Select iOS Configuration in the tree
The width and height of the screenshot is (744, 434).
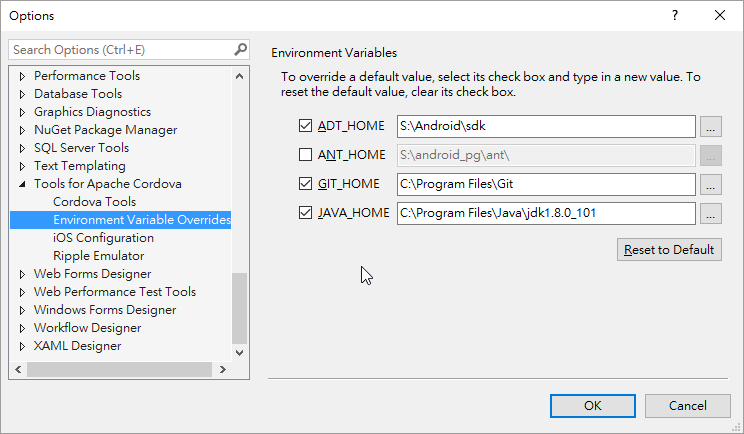tap(103, 238)
